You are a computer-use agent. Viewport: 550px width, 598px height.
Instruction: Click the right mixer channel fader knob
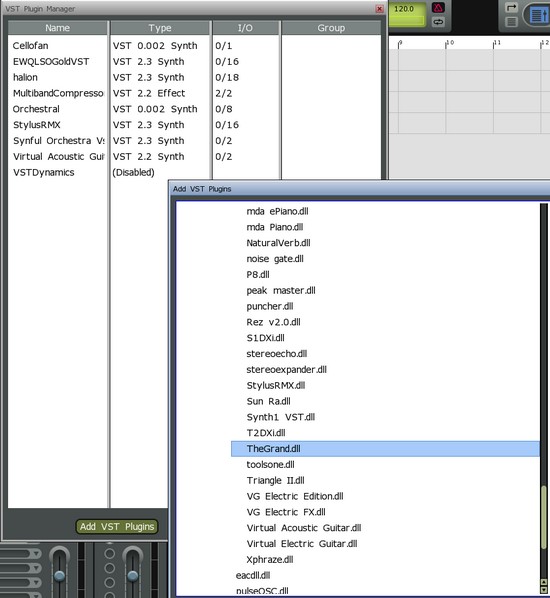point(132,575)
